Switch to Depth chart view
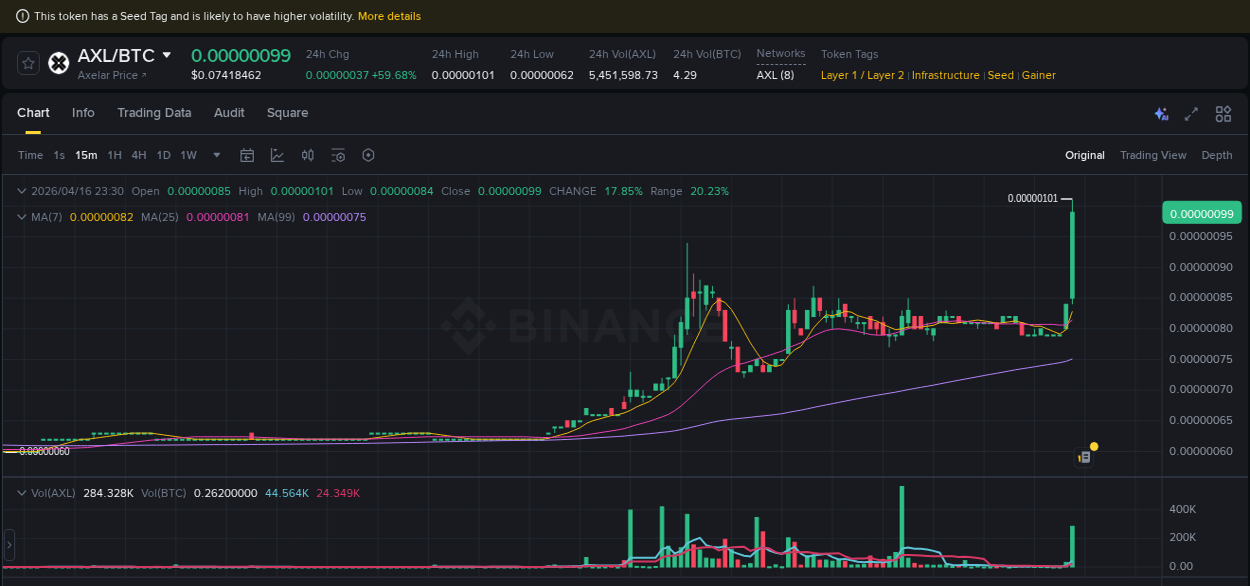Viewport: 1250px width, 586px height. click(x=1217, y=155)
